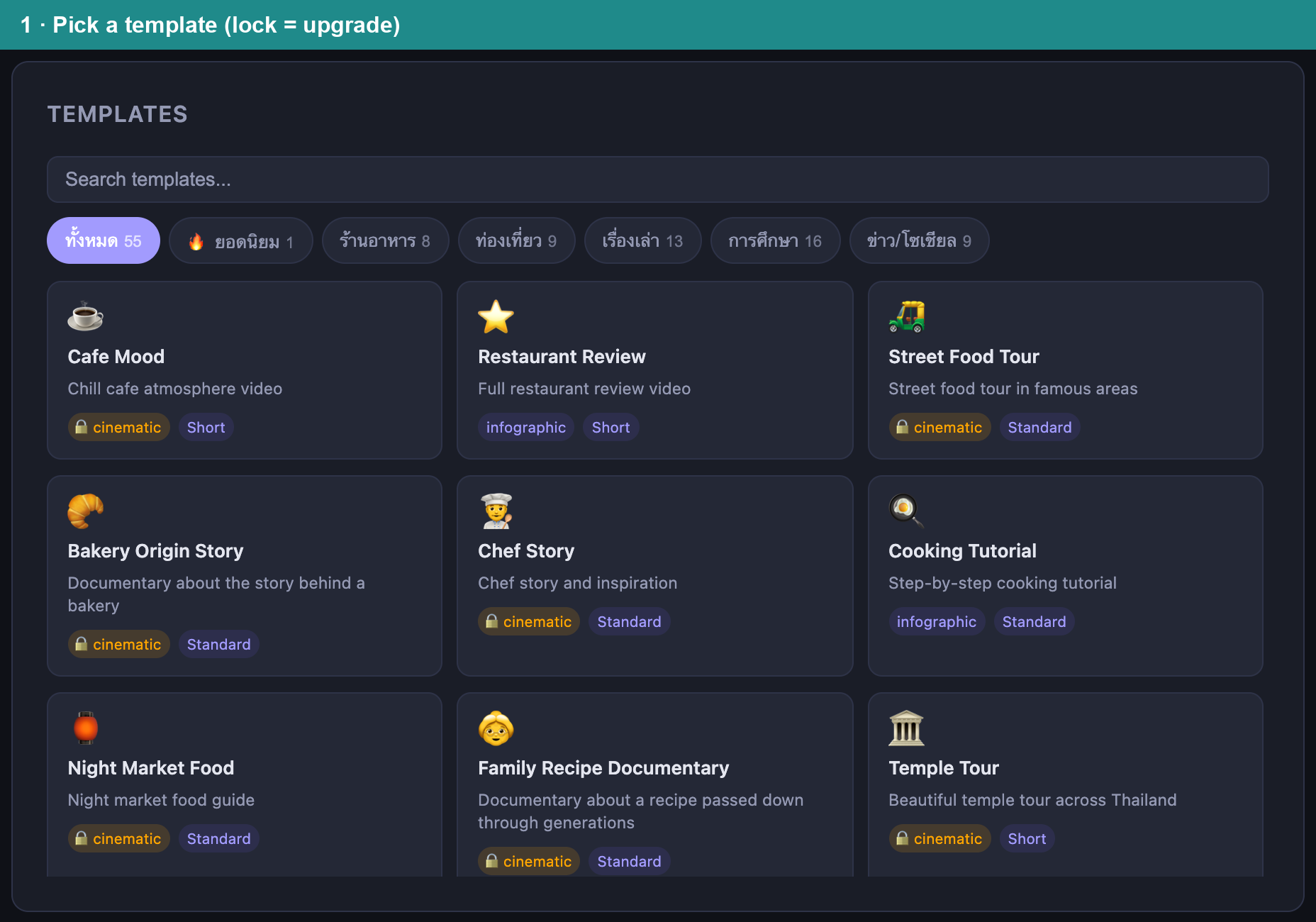Click "Chill cafe atmosphere video" description
1316x922 pixels.
(x=175, y=389)
